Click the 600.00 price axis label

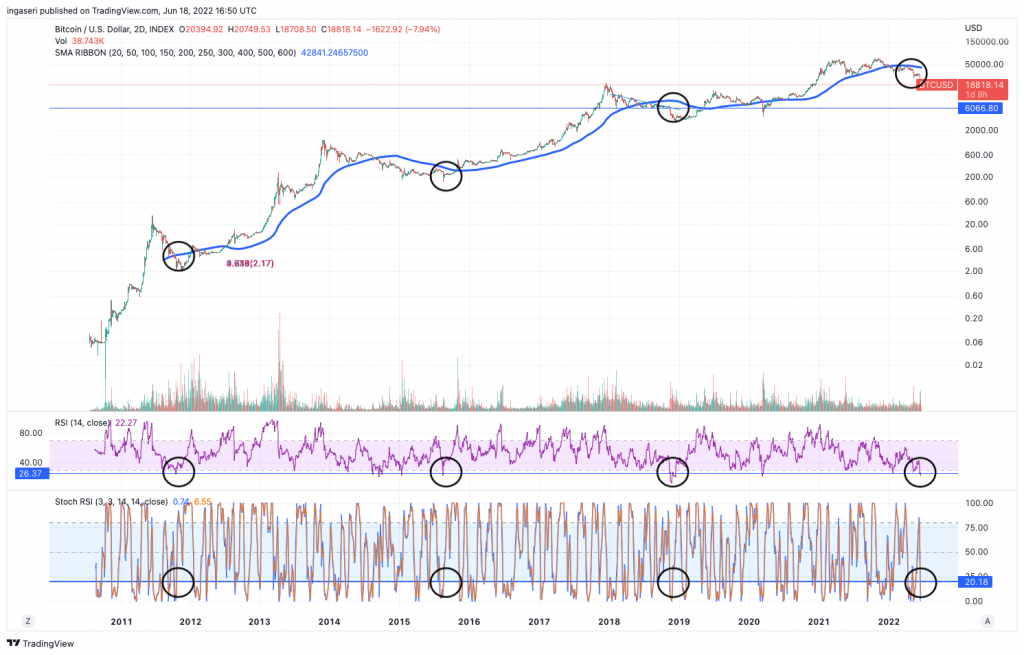(x=979, y=155)
